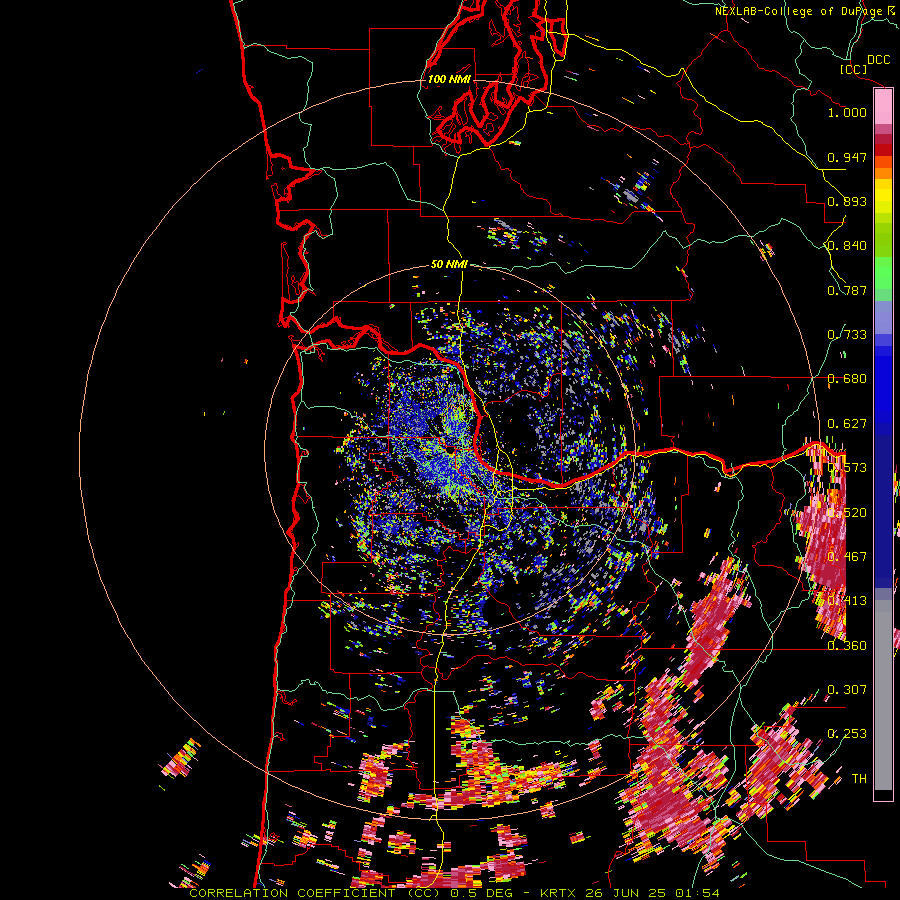Click the 0.253 color scale value

[847, 734]
